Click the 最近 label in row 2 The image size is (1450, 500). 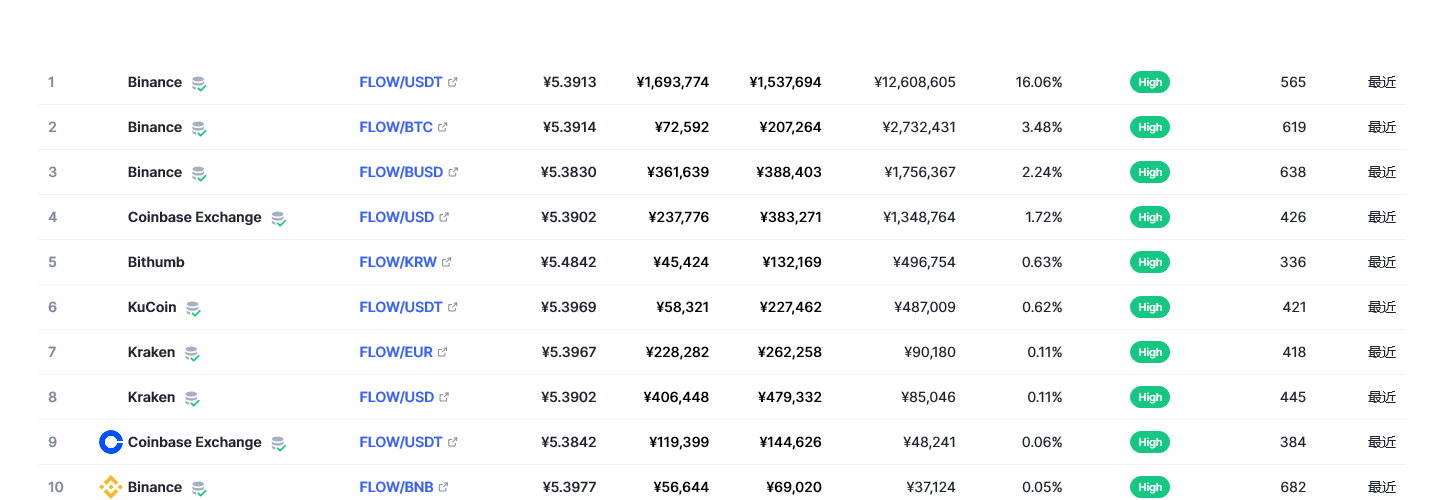[1381, 127]
